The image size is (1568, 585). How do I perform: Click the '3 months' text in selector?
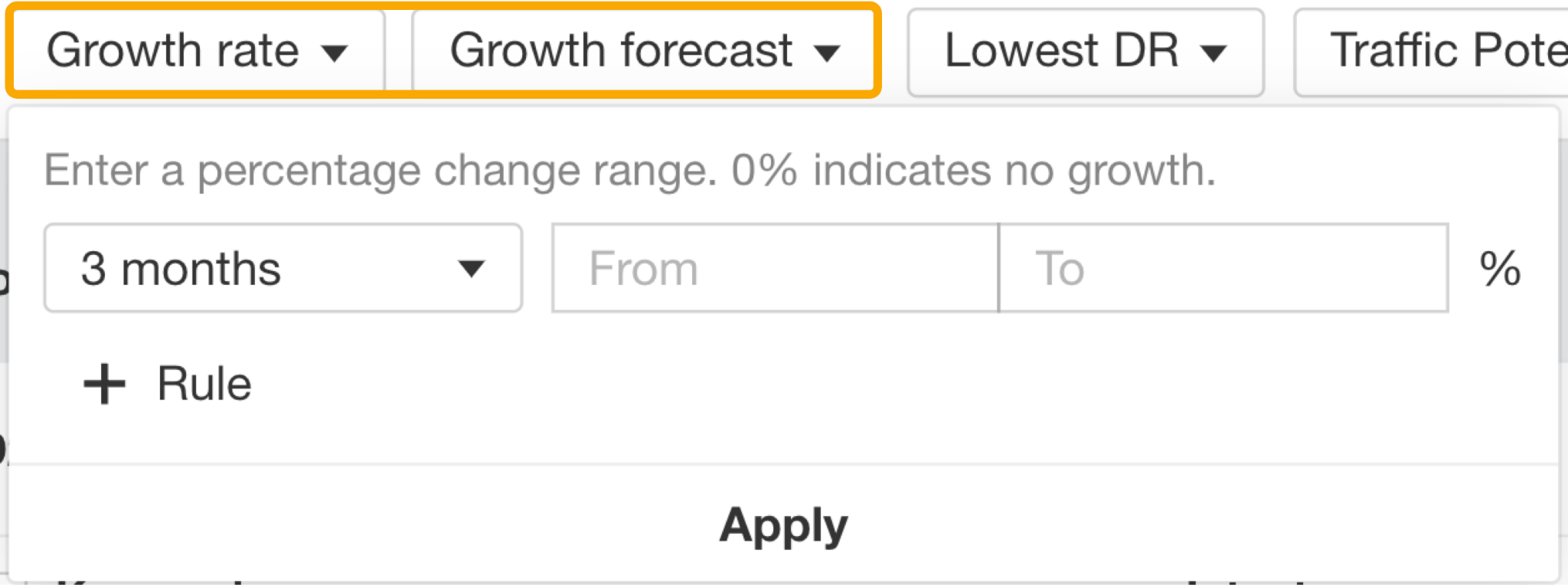click(181, 269)
